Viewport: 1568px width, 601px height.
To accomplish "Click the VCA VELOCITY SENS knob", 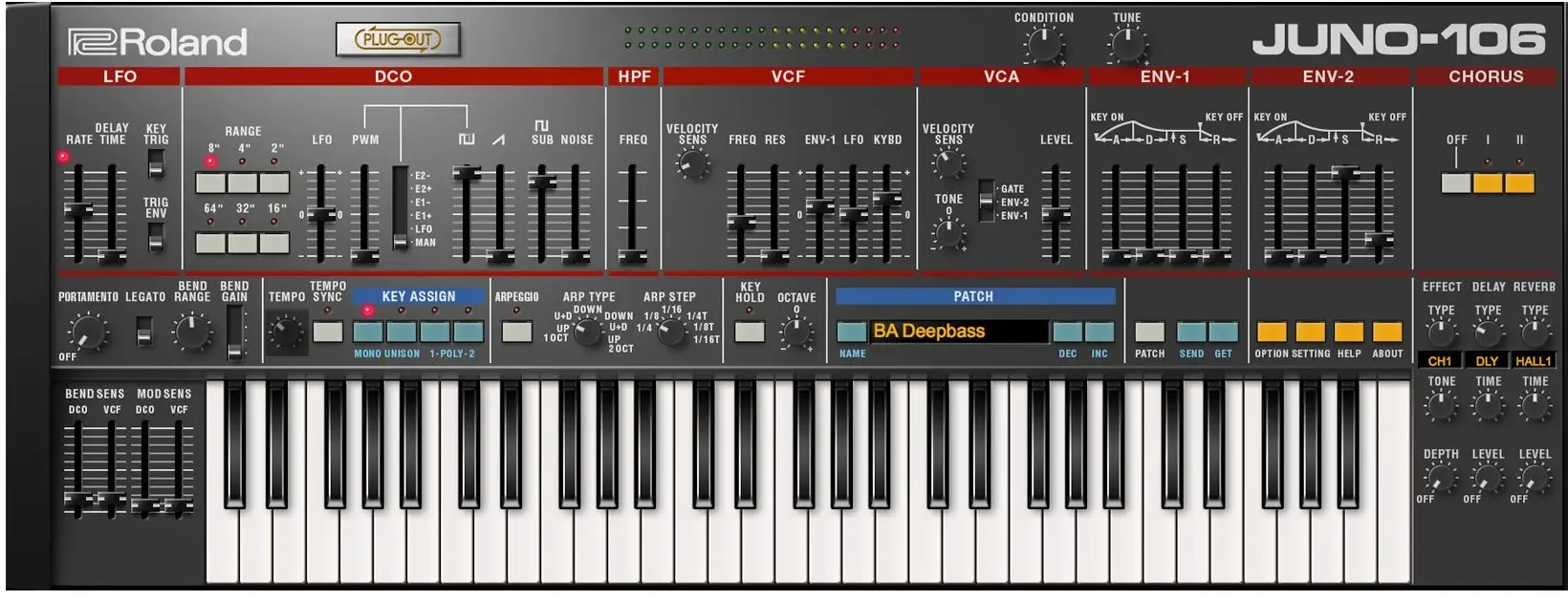I will (948, 164).
